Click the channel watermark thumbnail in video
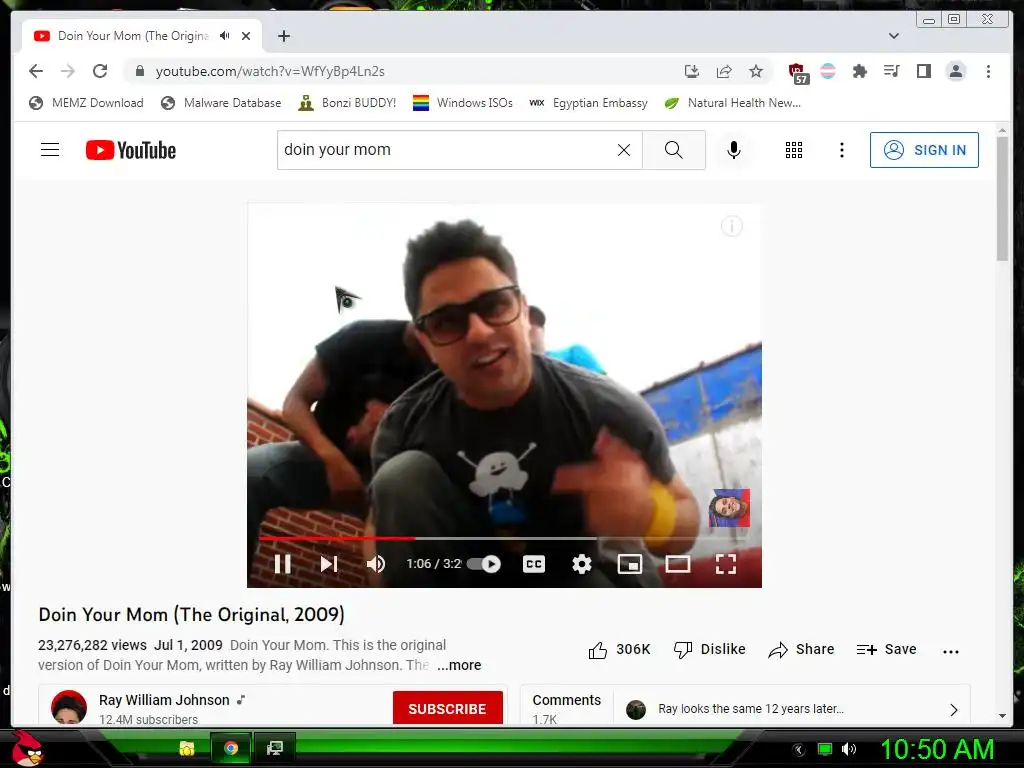The height and width of the screenshot is (768, 1024). tap(729, 507)
